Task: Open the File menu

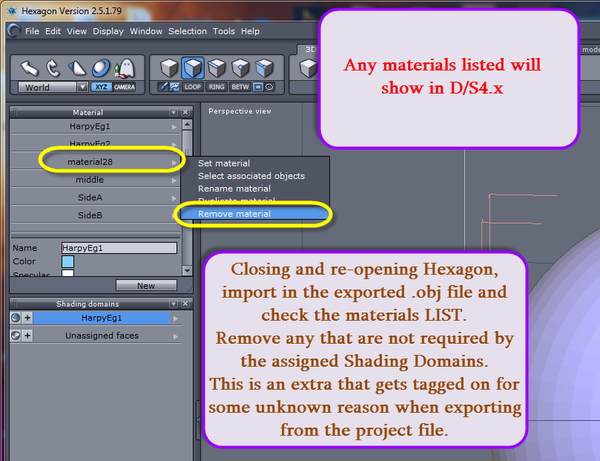Action: (x=32, y=31)
